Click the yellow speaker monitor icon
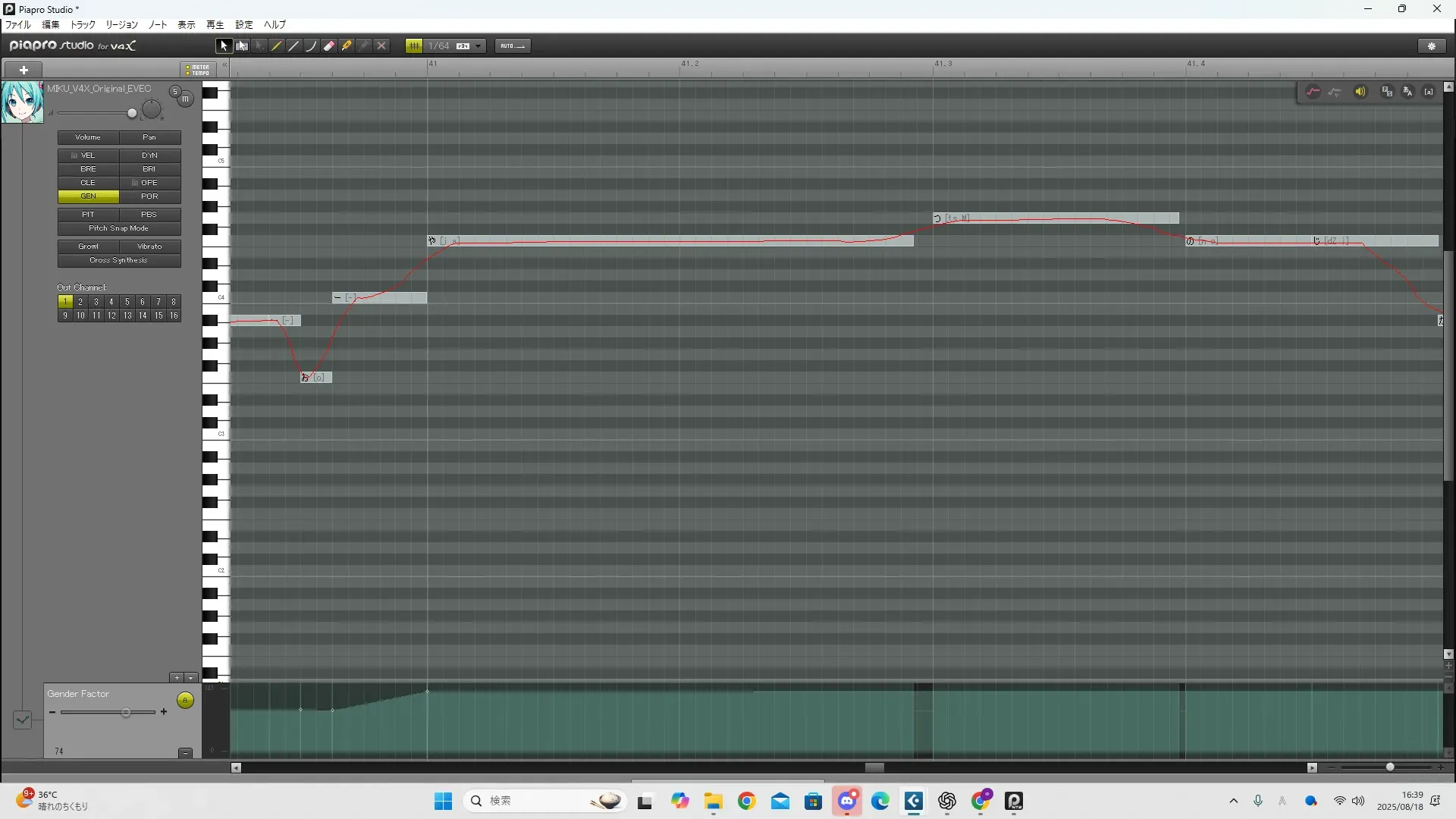 [1360, 92]
